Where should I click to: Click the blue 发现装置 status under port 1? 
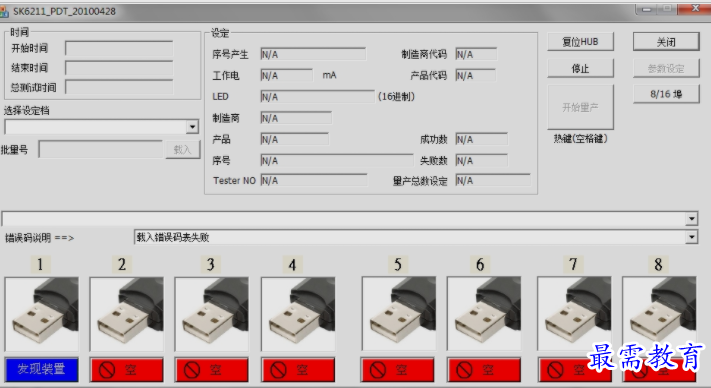point(42,369)
